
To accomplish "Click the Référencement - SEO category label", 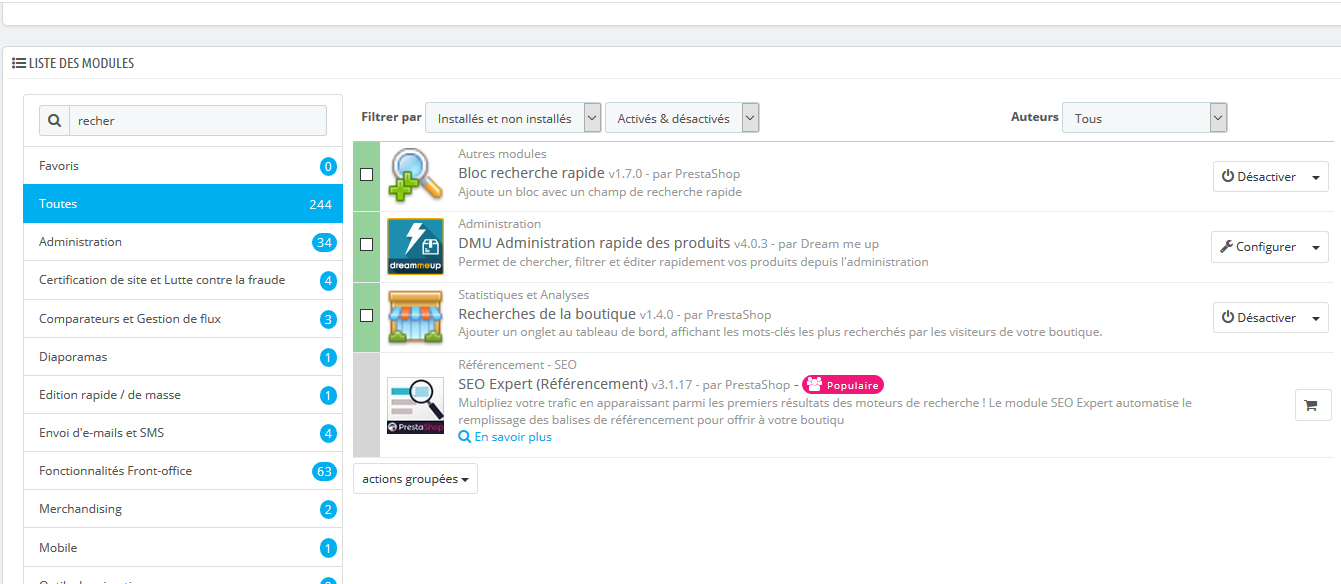I will (517, 365).
